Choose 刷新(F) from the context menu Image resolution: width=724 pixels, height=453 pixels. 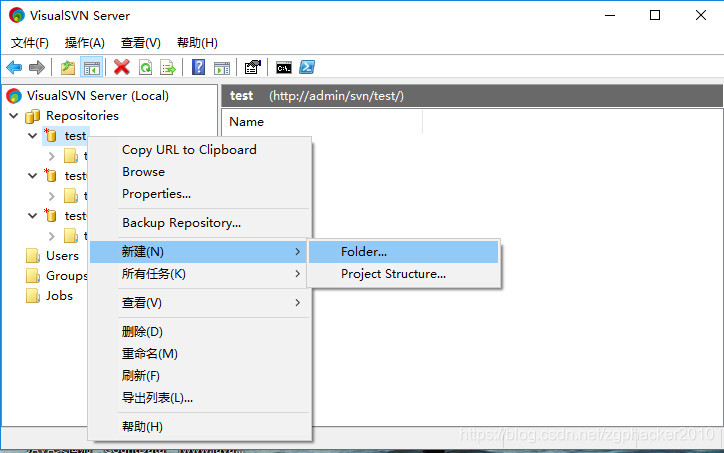(x=200, y=376)
